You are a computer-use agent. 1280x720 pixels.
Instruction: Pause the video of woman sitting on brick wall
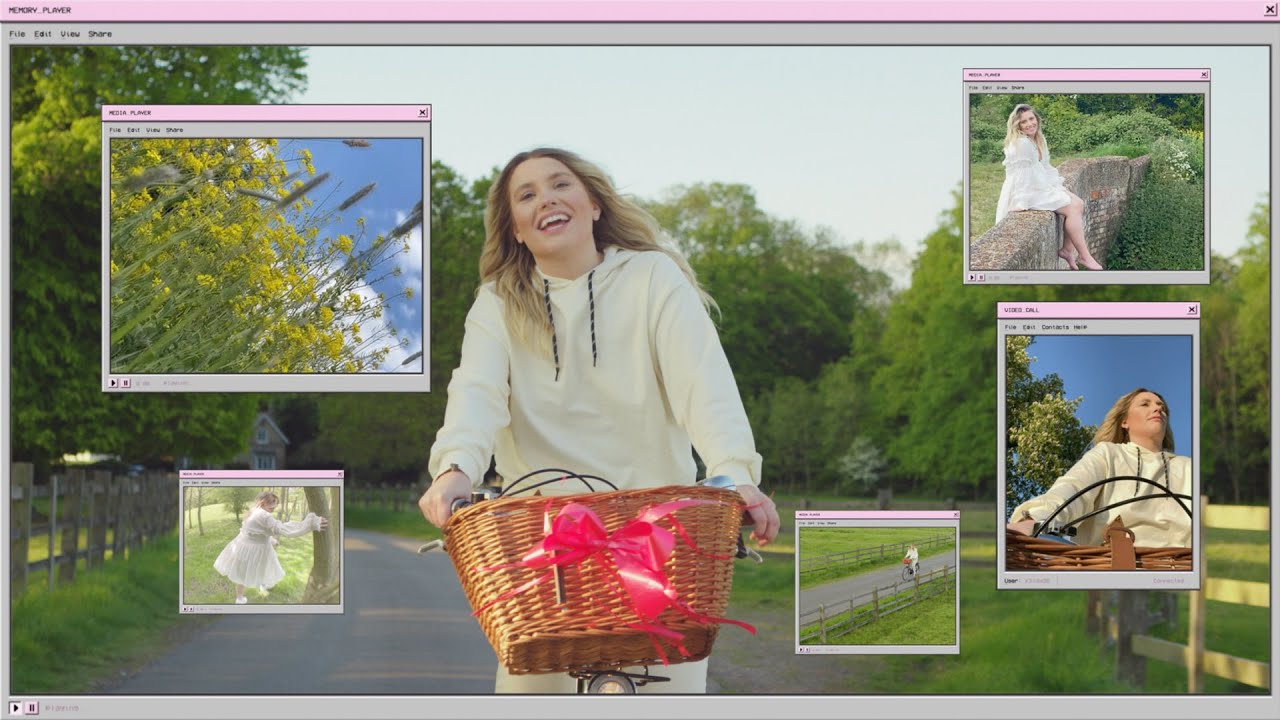(981, 277)
